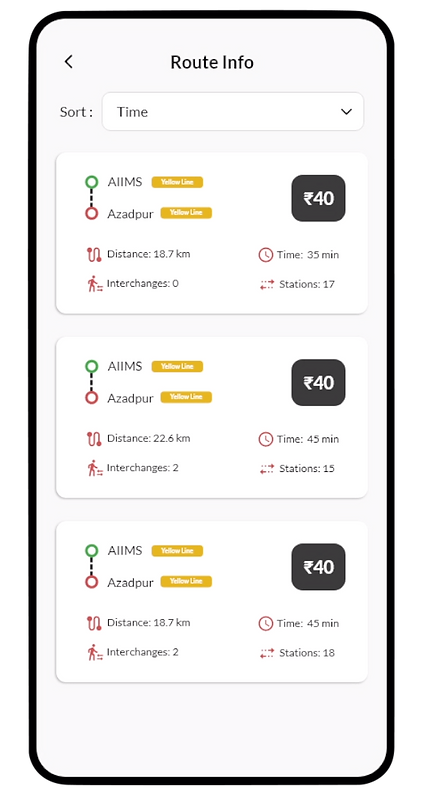Click the red Azadpur destination circle in third card
Image resolution: width=446 pixels, height=794 pixels.
(x=92, y=582)
